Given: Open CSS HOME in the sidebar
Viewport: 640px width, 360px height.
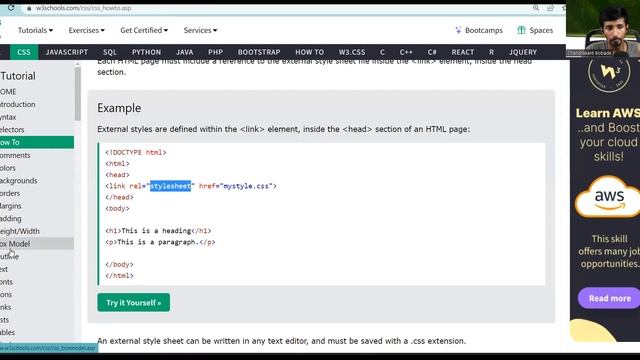Looking at the screenshot, I should 37,91.
